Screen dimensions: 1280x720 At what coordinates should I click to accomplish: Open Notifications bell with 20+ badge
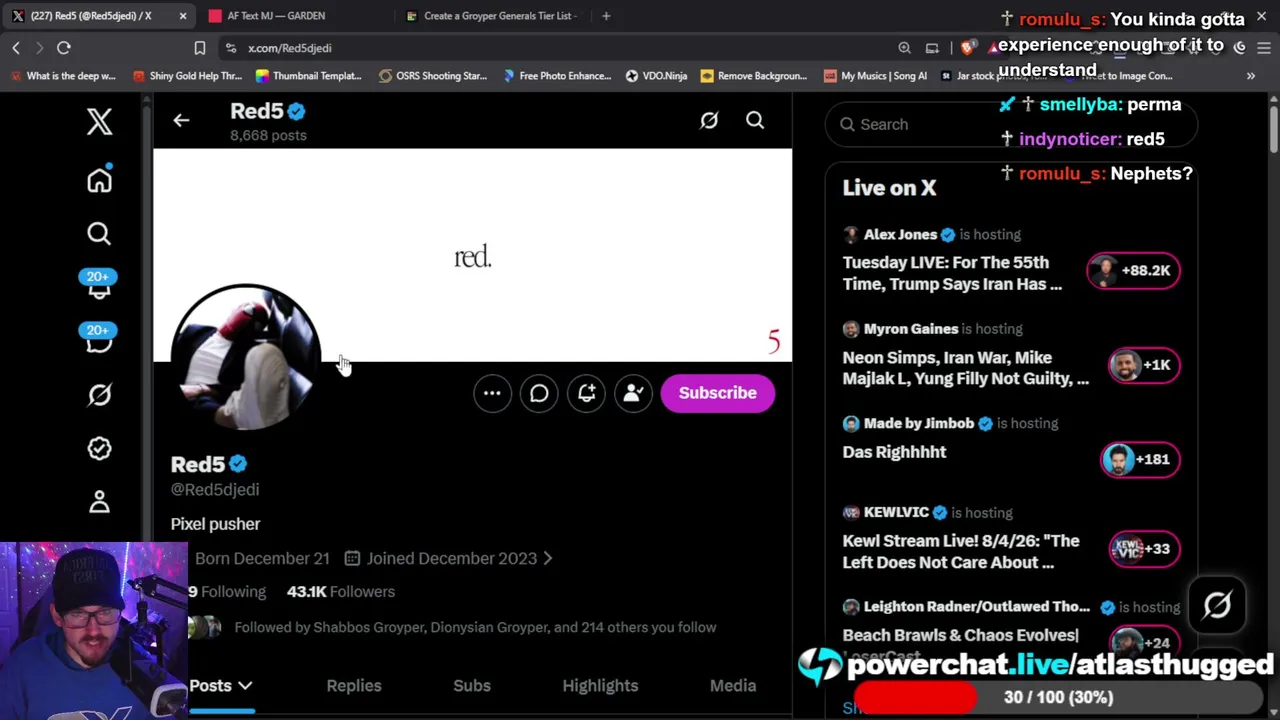[98, 285]
